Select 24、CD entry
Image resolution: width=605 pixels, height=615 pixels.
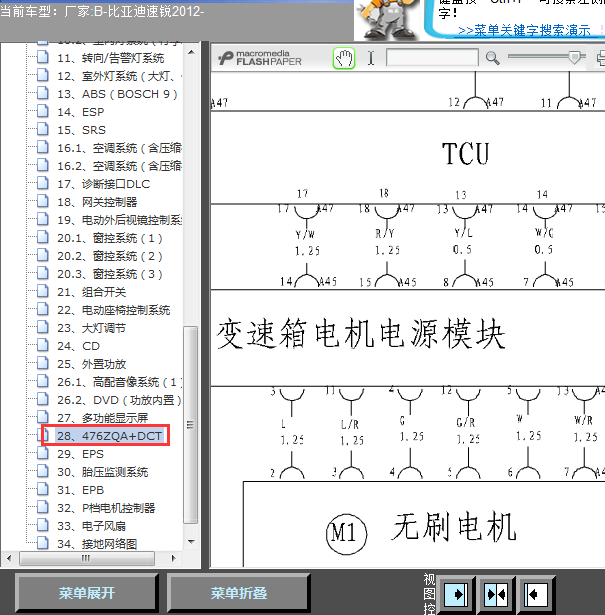tap(78, 346)
